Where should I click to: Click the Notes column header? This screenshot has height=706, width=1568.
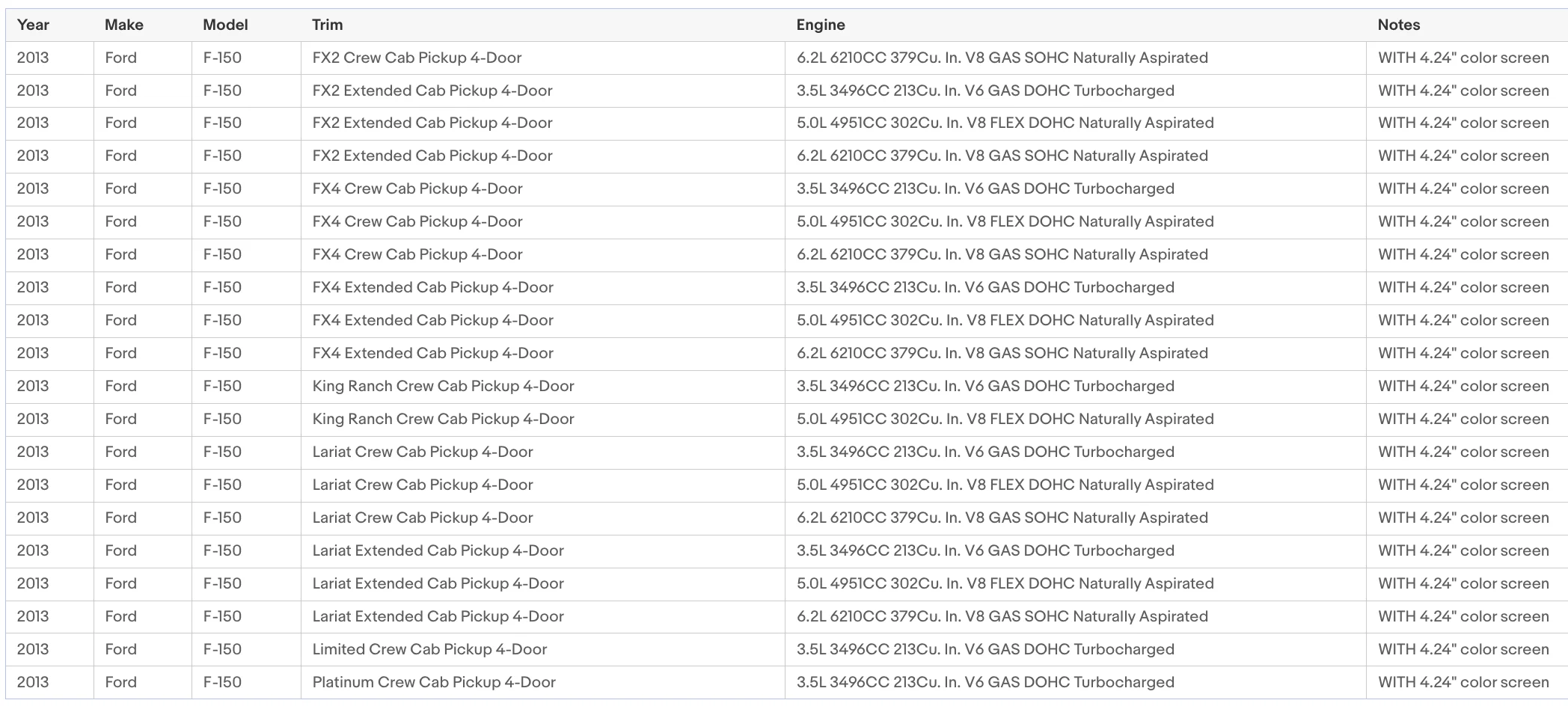tap(1398, 25)
